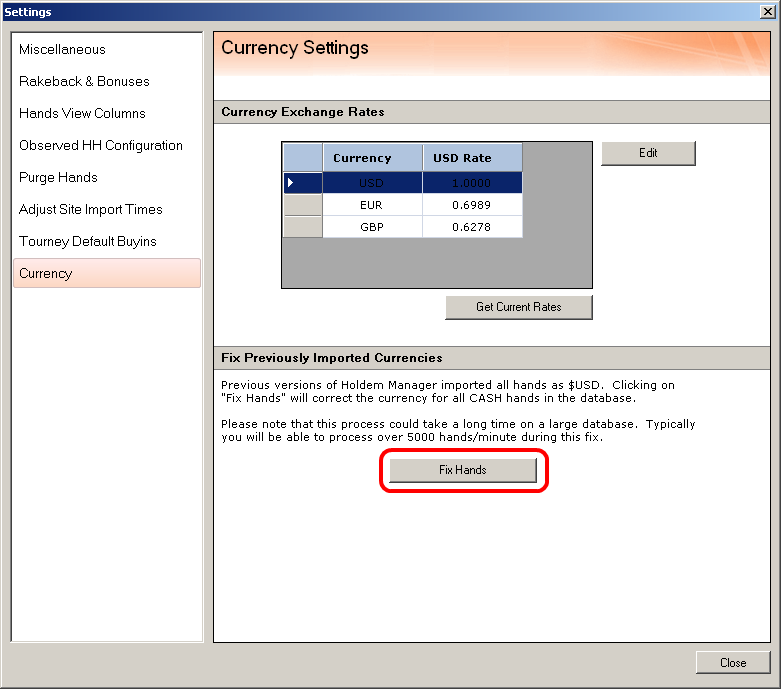Close the Settings window with X
The image size is (781, 689).
coord(768,11)
